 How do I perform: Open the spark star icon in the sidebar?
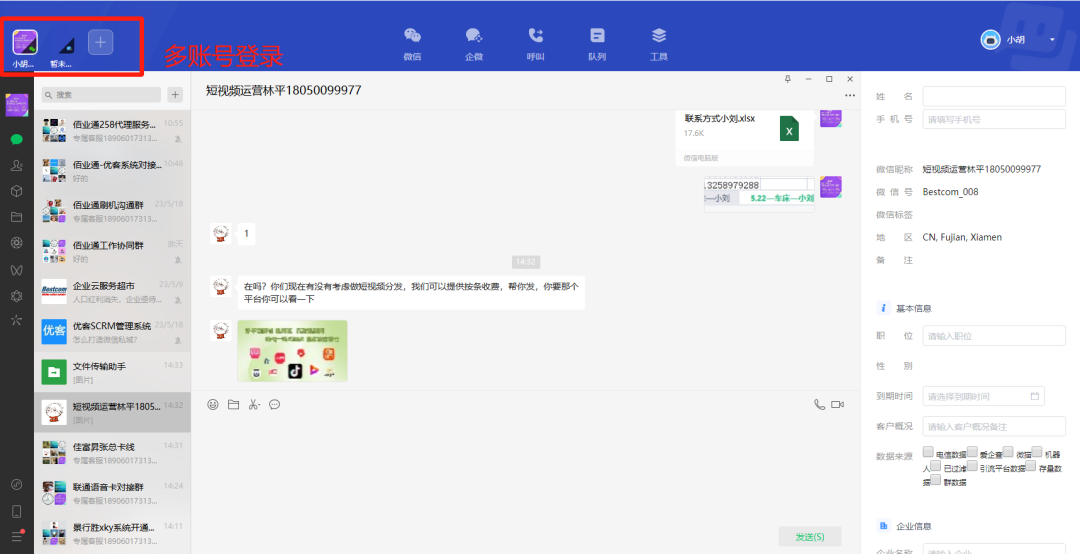pyautogui.click(x=17, y=320)
